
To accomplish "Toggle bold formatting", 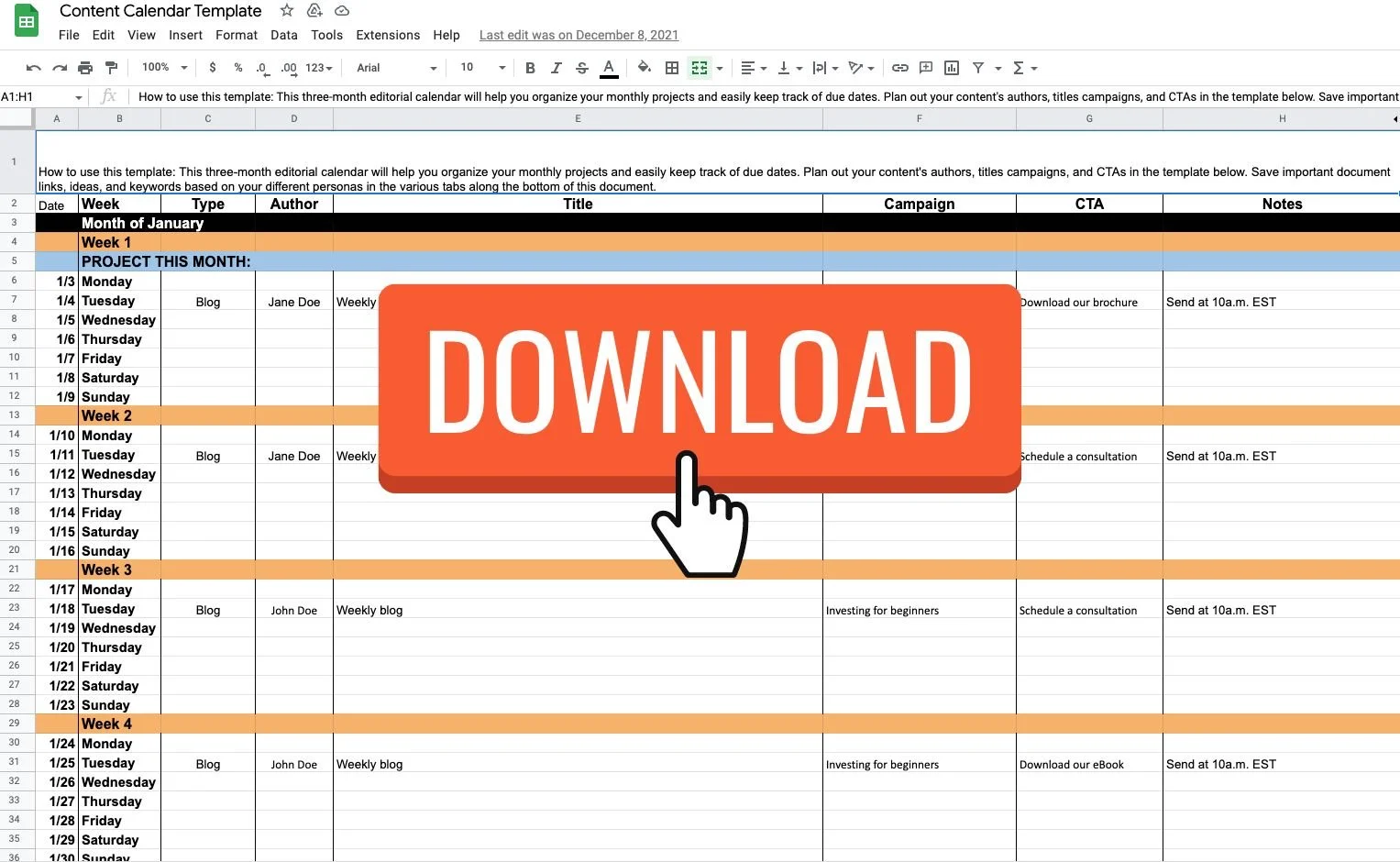I will 530,68.
